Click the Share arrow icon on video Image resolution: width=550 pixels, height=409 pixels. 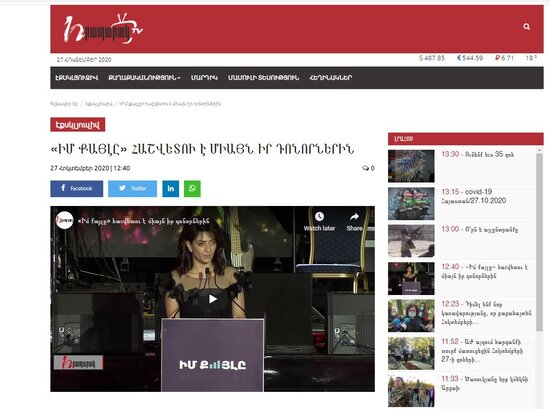click(354, 217)
